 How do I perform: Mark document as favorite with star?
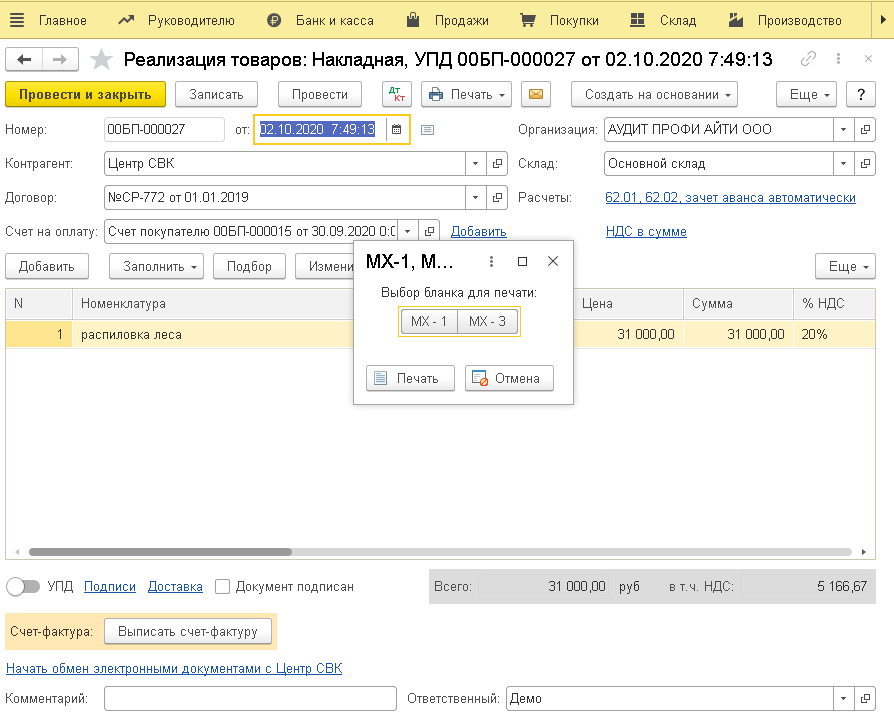(x=101, y=60)
